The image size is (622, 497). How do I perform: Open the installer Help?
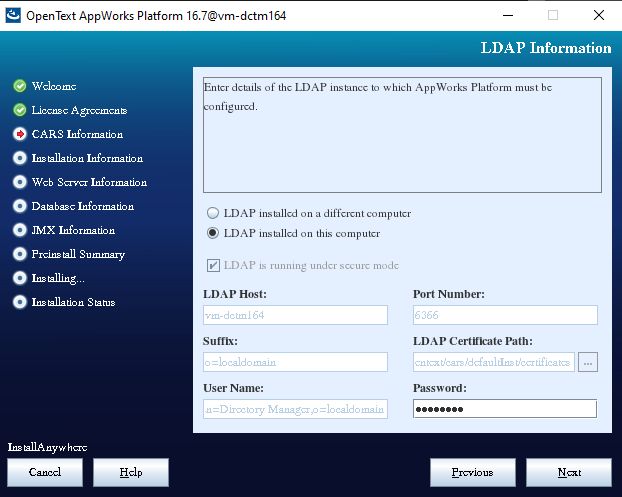(130, 472)
